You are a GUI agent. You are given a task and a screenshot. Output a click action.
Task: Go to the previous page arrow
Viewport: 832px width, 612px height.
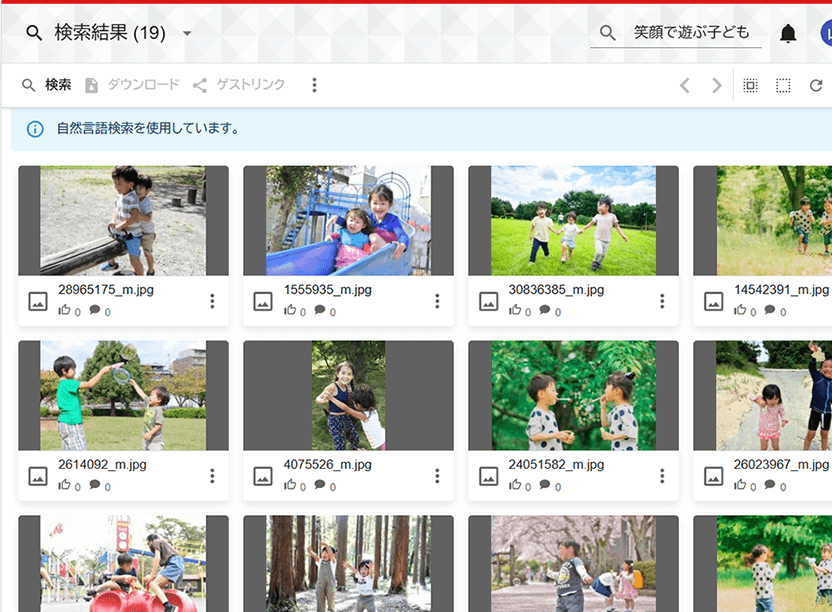[685, 85]
